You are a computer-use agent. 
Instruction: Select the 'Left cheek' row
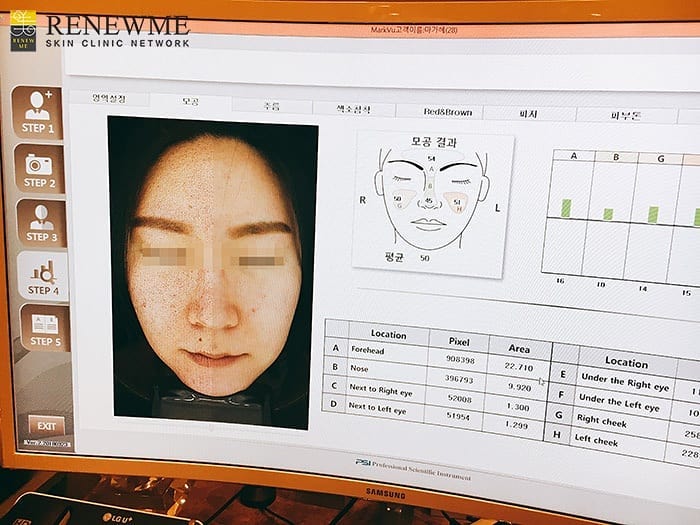coord(596,440)
